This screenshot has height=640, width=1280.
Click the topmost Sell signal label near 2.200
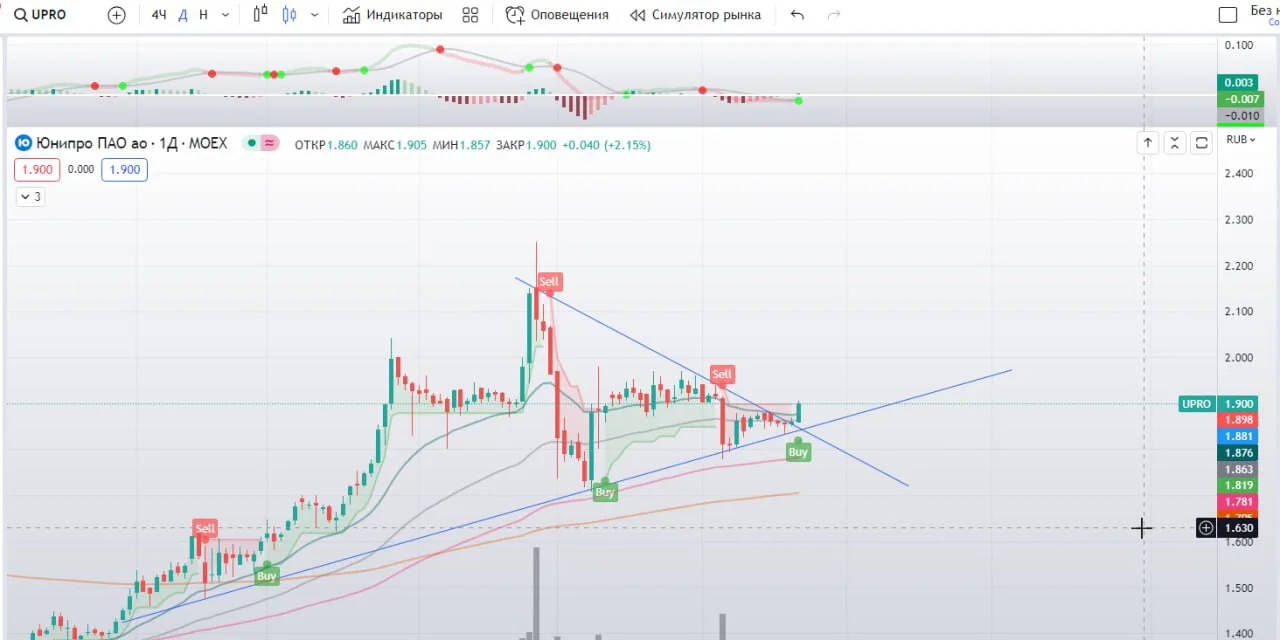[x=549, y=282]
